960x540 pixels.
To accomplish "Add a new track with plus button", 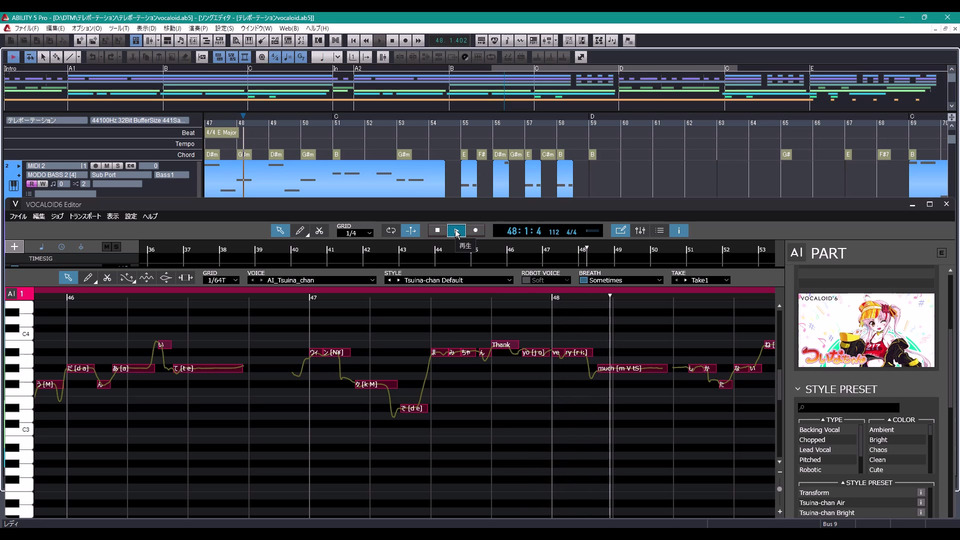I will [14, 246].
